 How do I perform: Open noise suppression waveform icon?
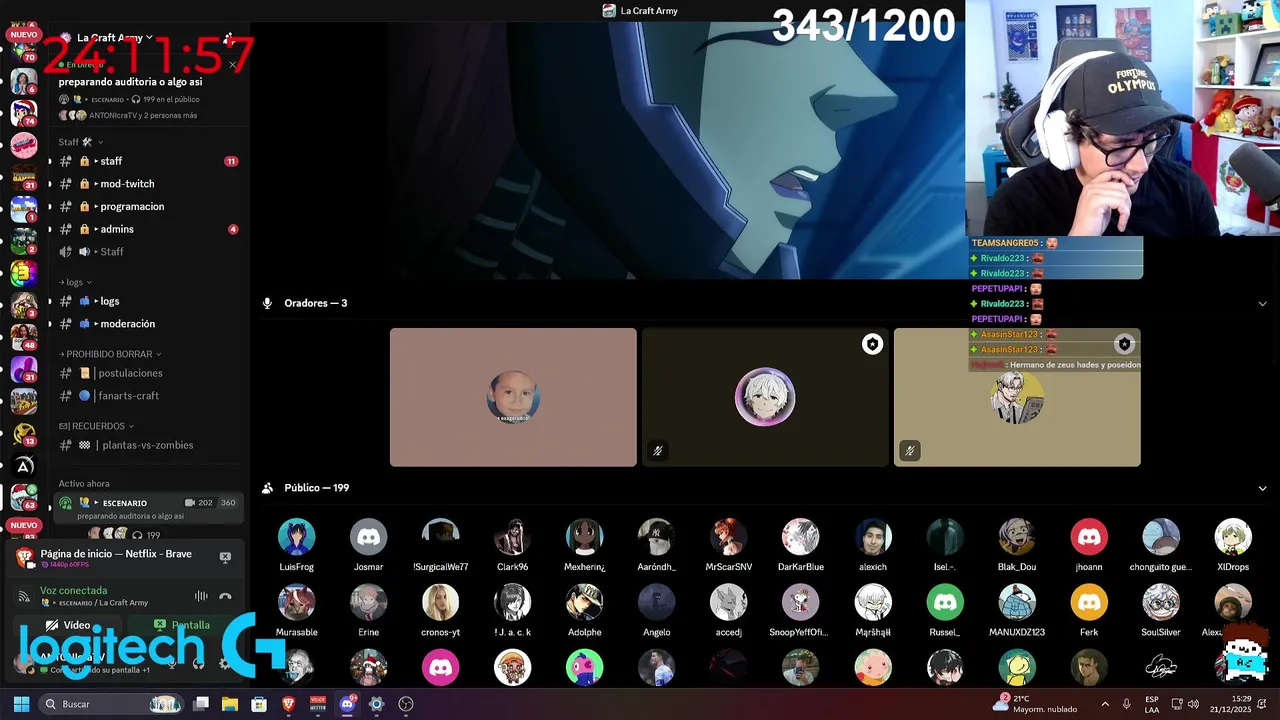tap(201, 596)
